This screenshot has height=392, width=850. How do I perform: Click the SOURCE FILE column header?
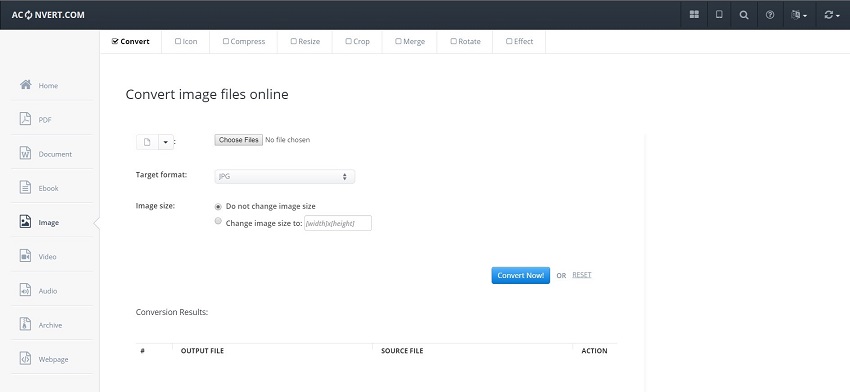(x=402, y=351)
